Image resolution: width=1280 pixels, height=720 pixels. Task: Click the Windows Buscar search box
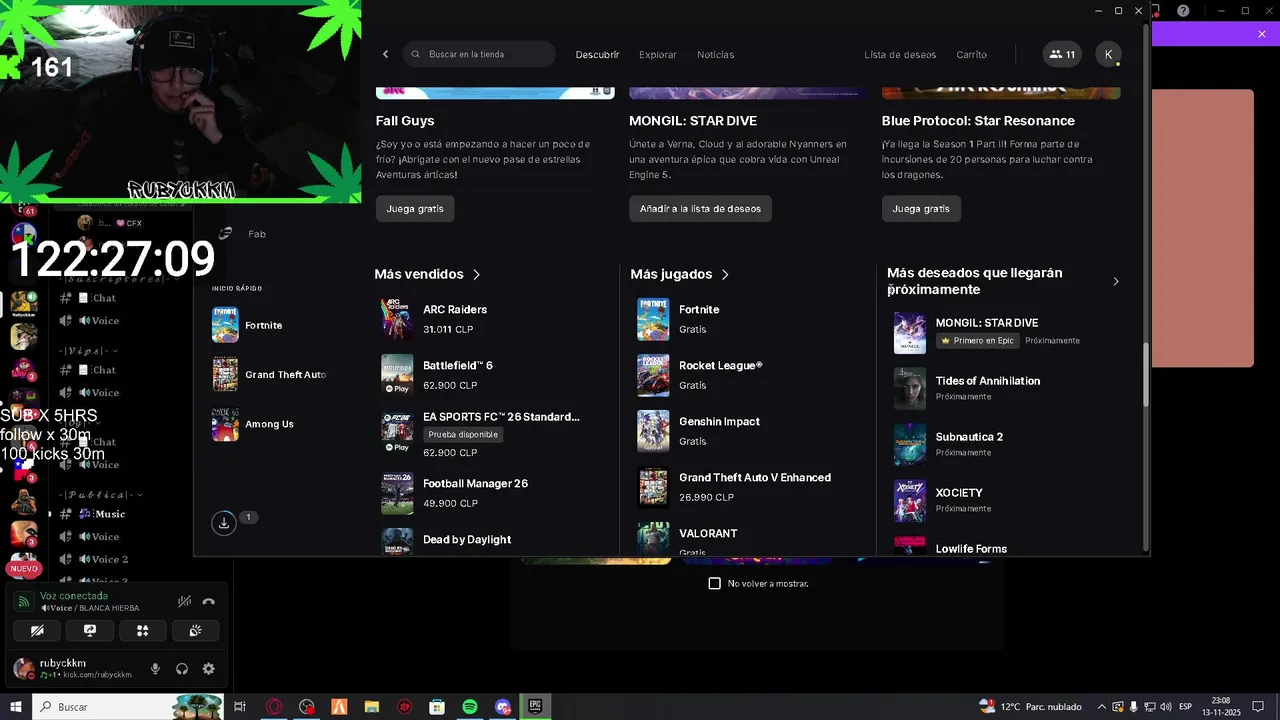point(127,707)
